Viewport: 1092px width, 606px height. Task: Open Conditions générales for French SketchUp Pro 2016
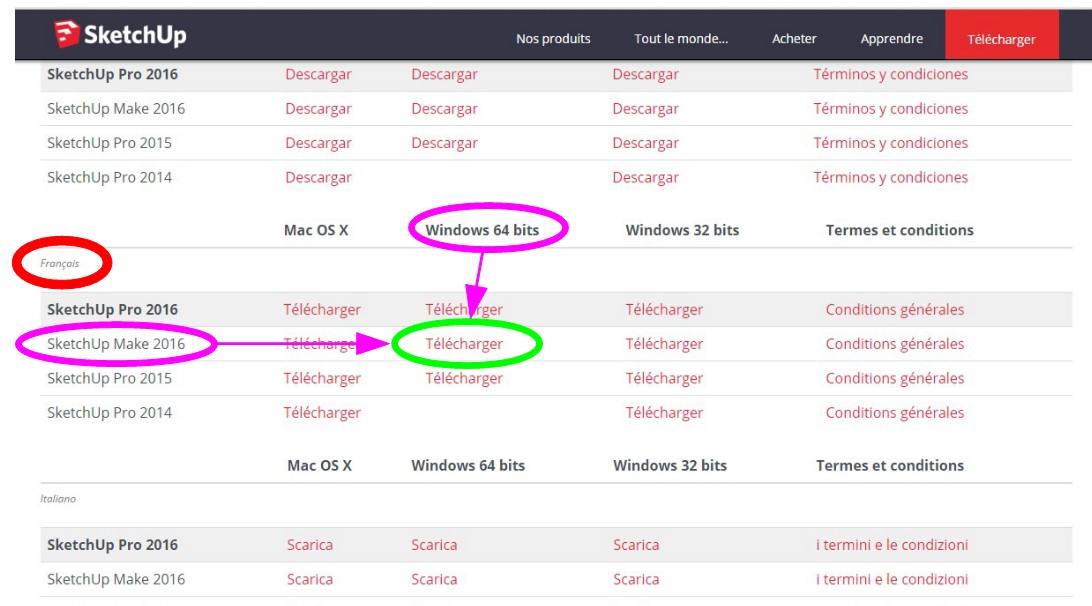pos(895,309)
